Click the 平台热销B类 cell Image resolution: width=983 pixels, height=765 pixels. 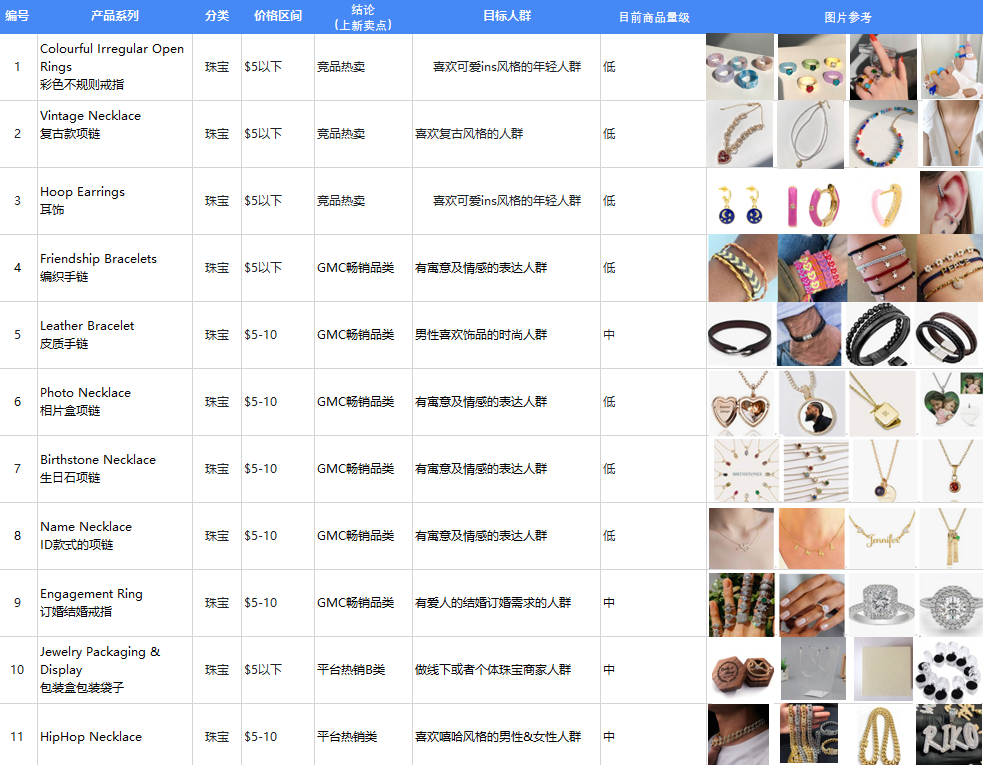tap(363, 670)
